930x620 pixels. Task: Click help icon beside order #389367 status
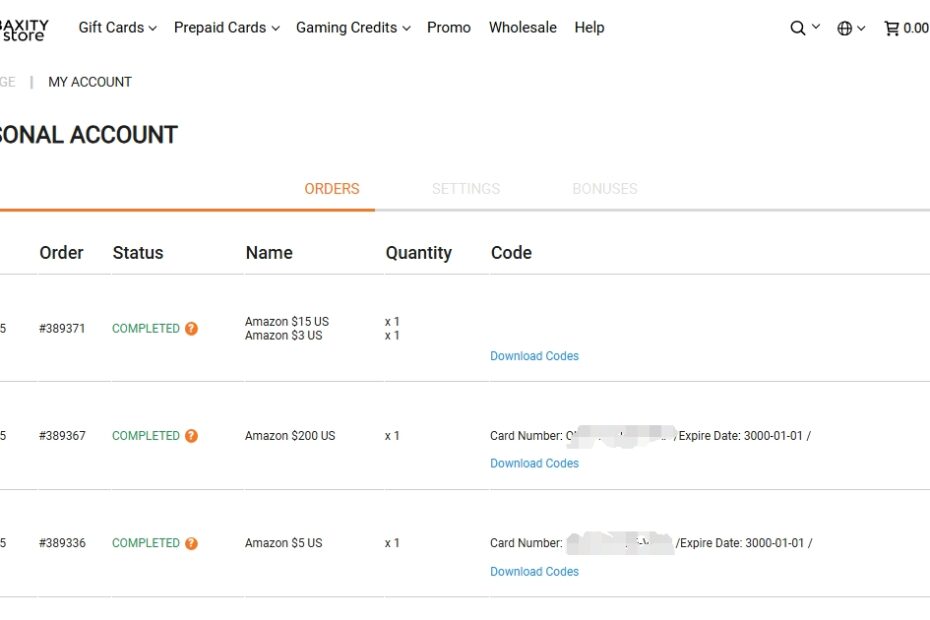pos(191,436)
